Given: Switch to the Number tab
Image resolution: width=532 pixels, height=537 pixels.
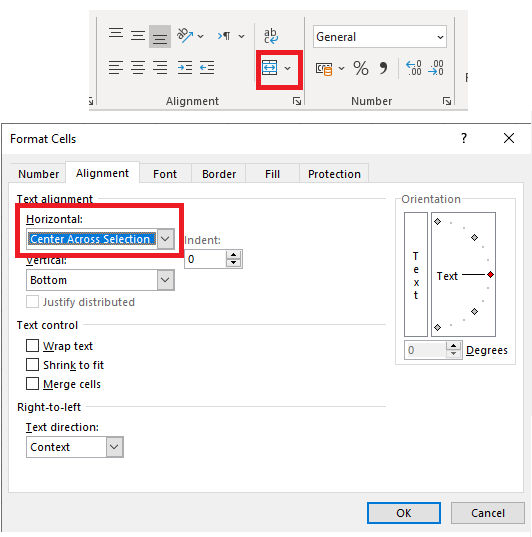Looking at the screenshot, I should tap(38, 174).
